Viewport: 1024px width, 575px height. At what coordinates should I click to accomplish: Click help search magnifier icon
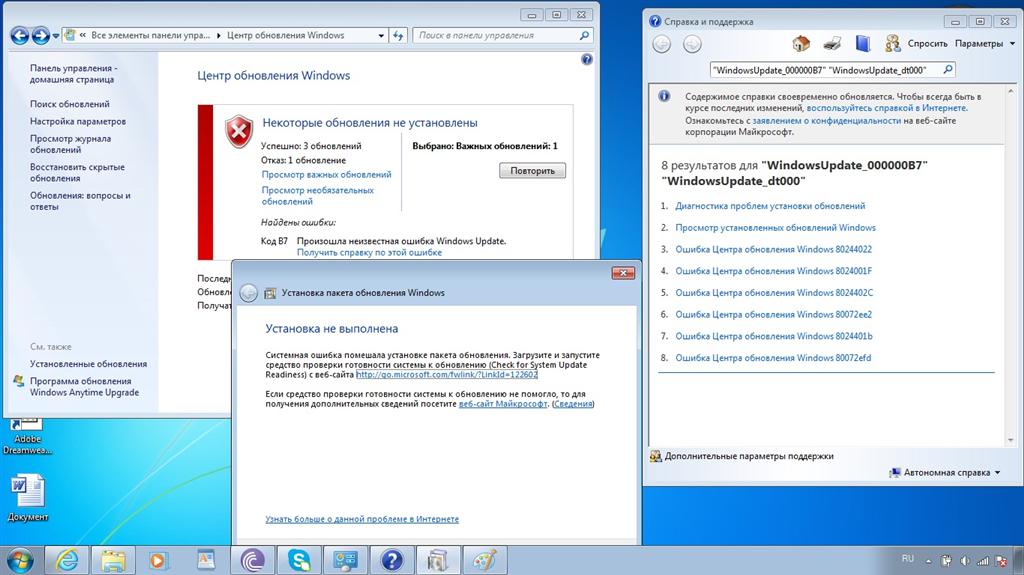948,69
